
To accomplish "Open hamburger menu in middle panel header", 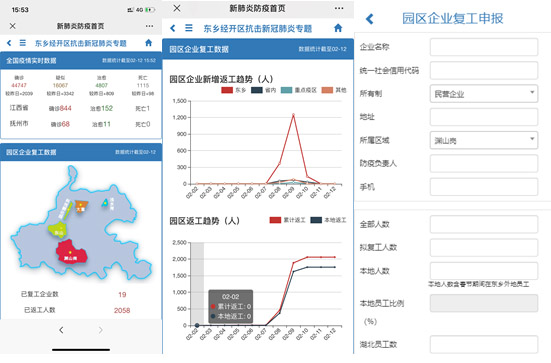I will point(189,28).
